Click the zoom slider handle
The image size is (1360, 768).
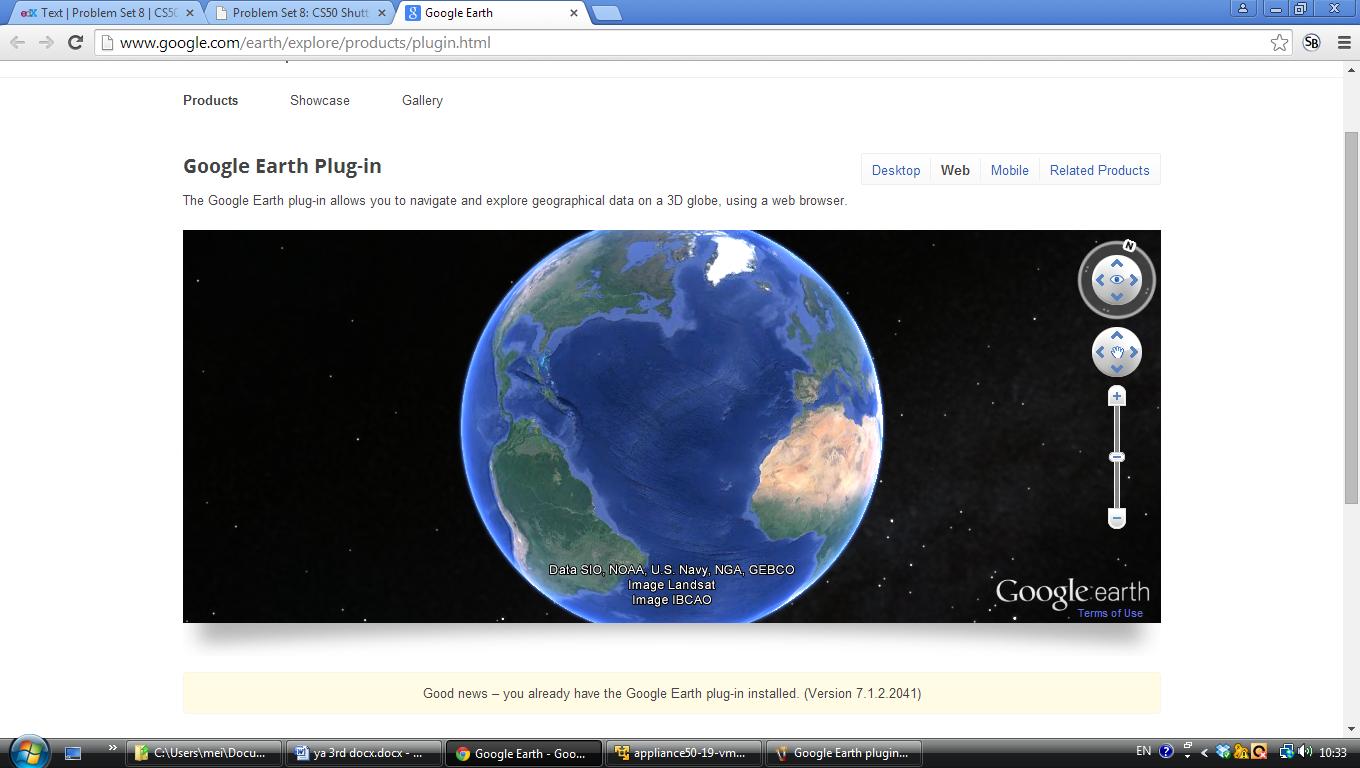pos(1117,457)
